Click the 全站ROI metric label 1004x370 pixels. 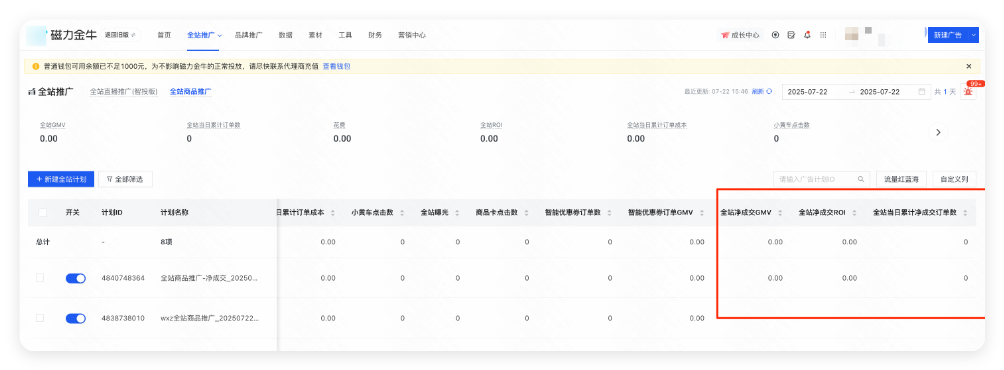click(491, 125)
